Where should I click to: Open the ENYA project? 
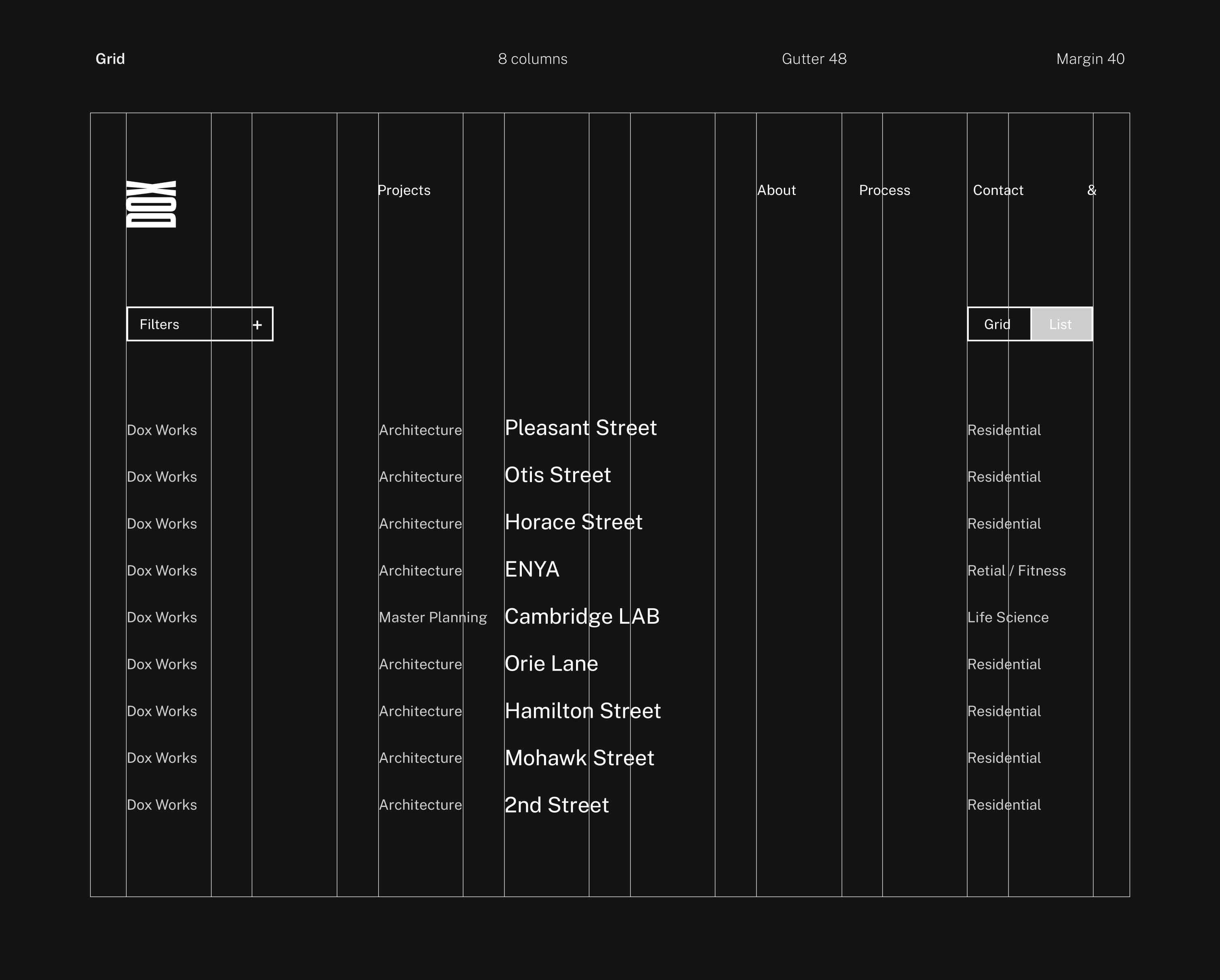tap(532, 569)
